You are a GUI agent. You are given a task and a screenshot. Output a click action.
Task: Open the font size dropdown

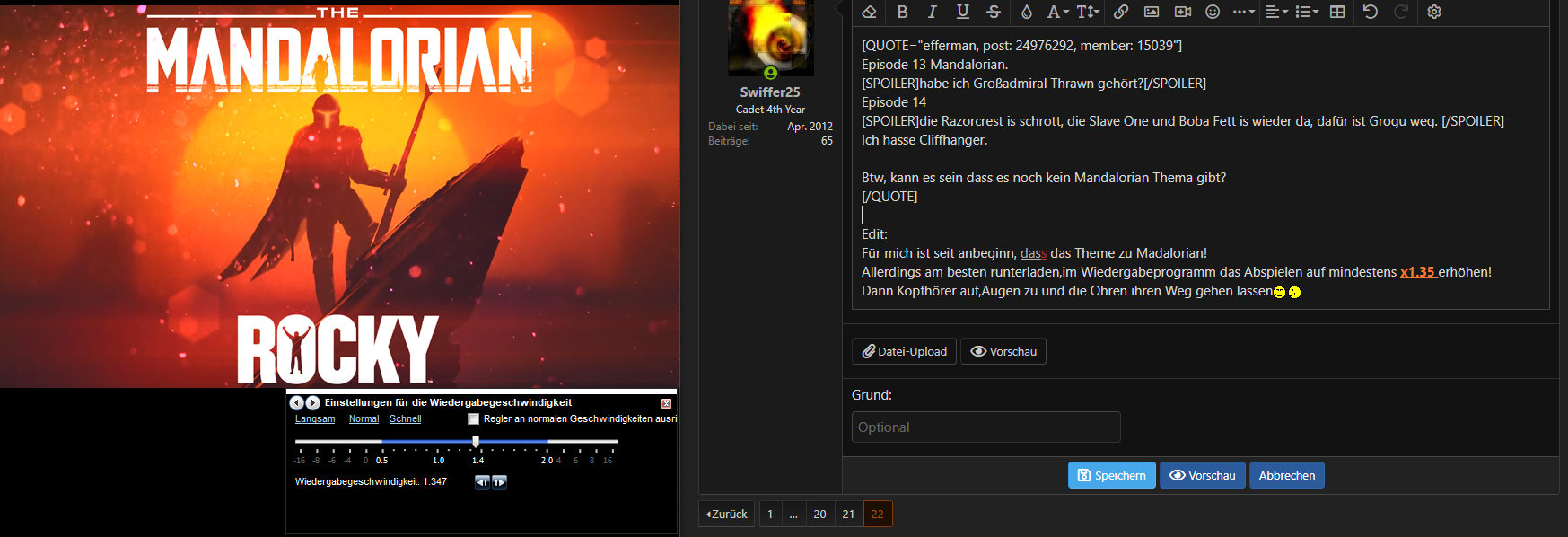point(1088,12)
